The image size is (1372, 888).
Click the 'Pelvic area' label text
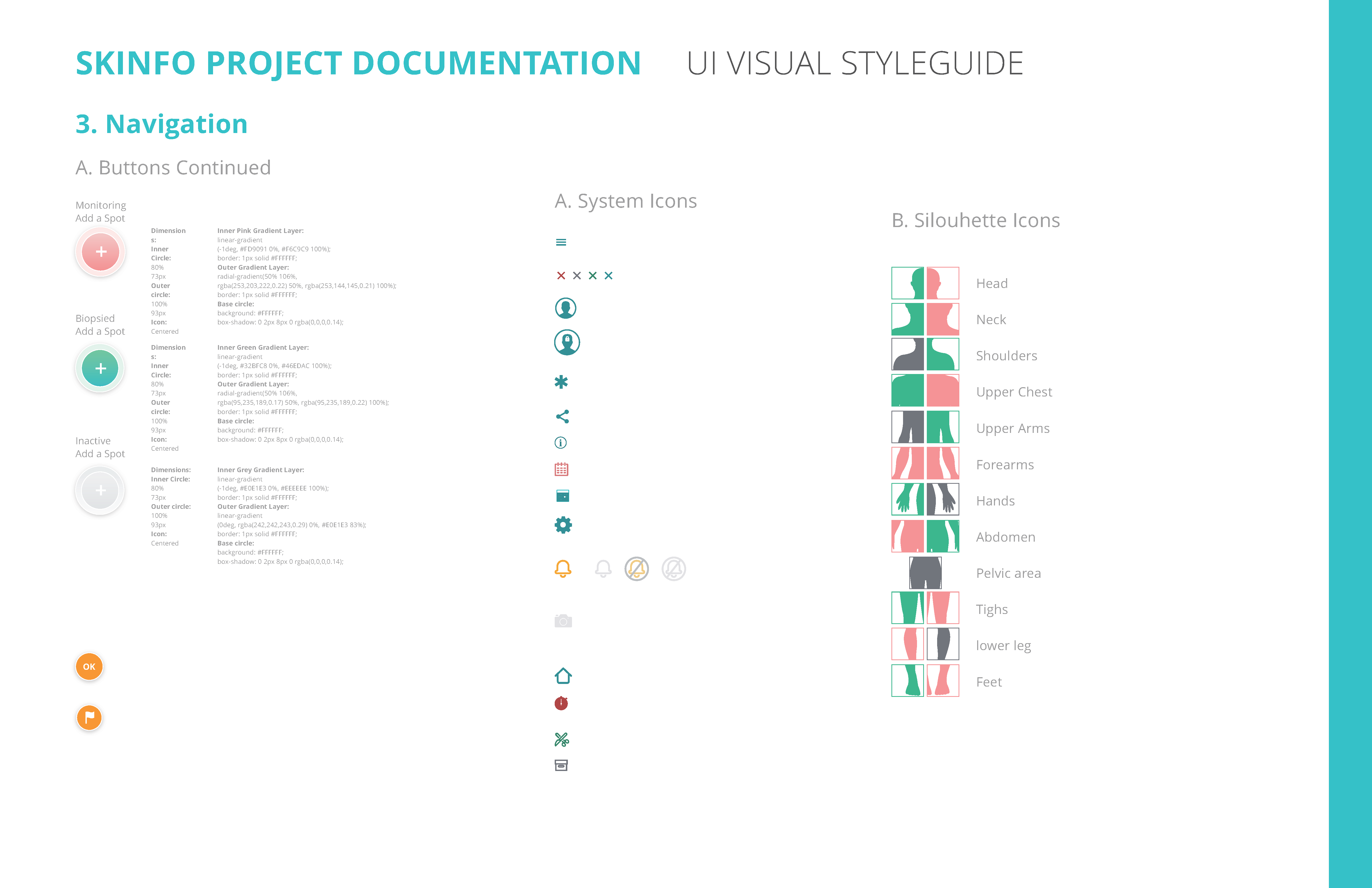1008,573
